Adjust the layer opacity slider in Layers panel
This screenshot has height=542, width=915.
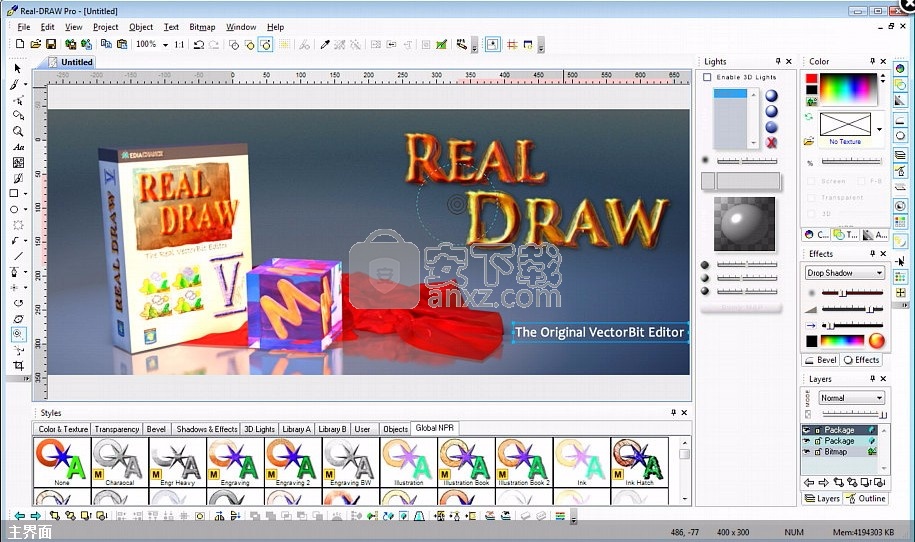click(x=854, y=414)
